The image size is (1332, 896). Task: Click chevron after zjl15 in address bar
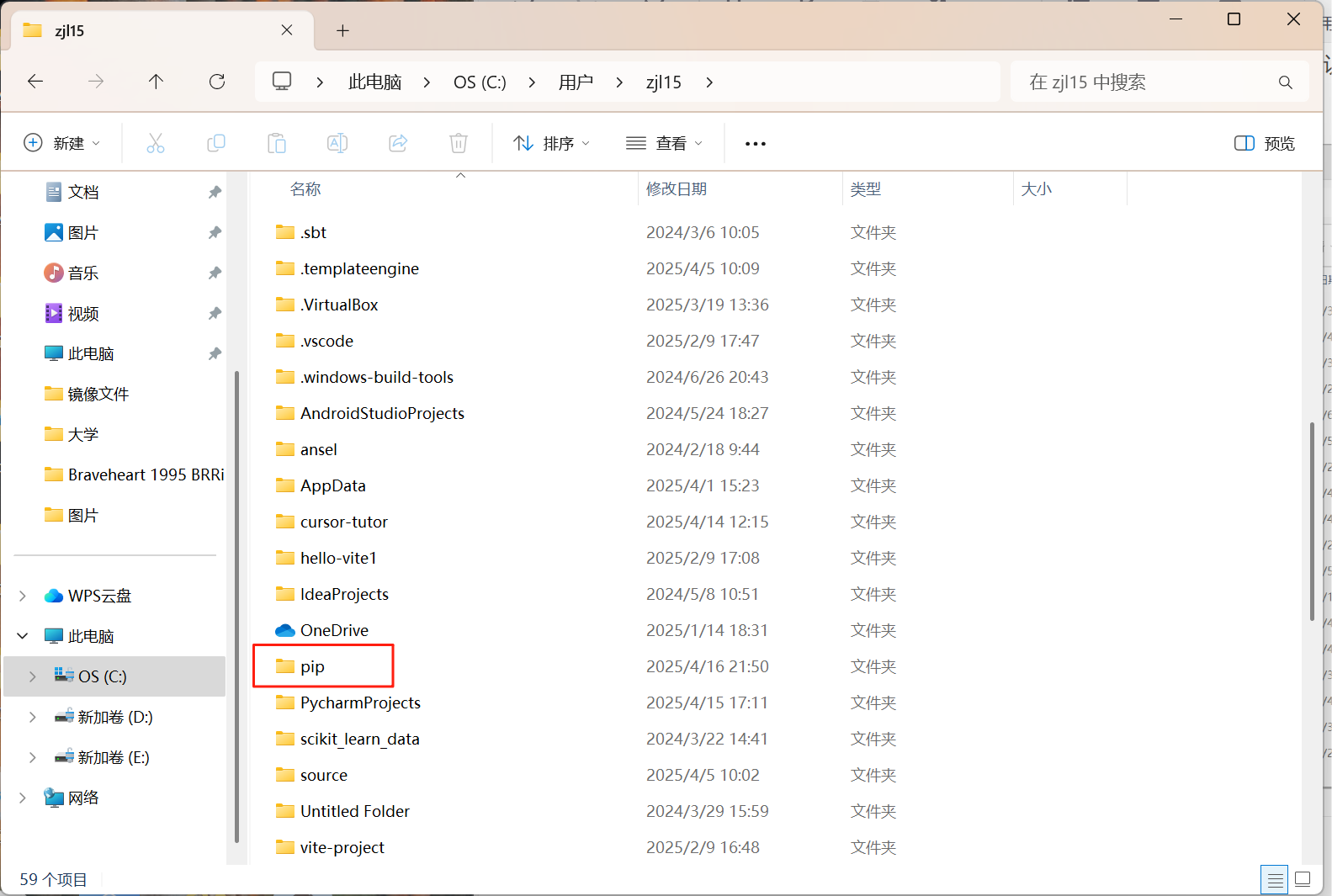click(x=709, y=82)
